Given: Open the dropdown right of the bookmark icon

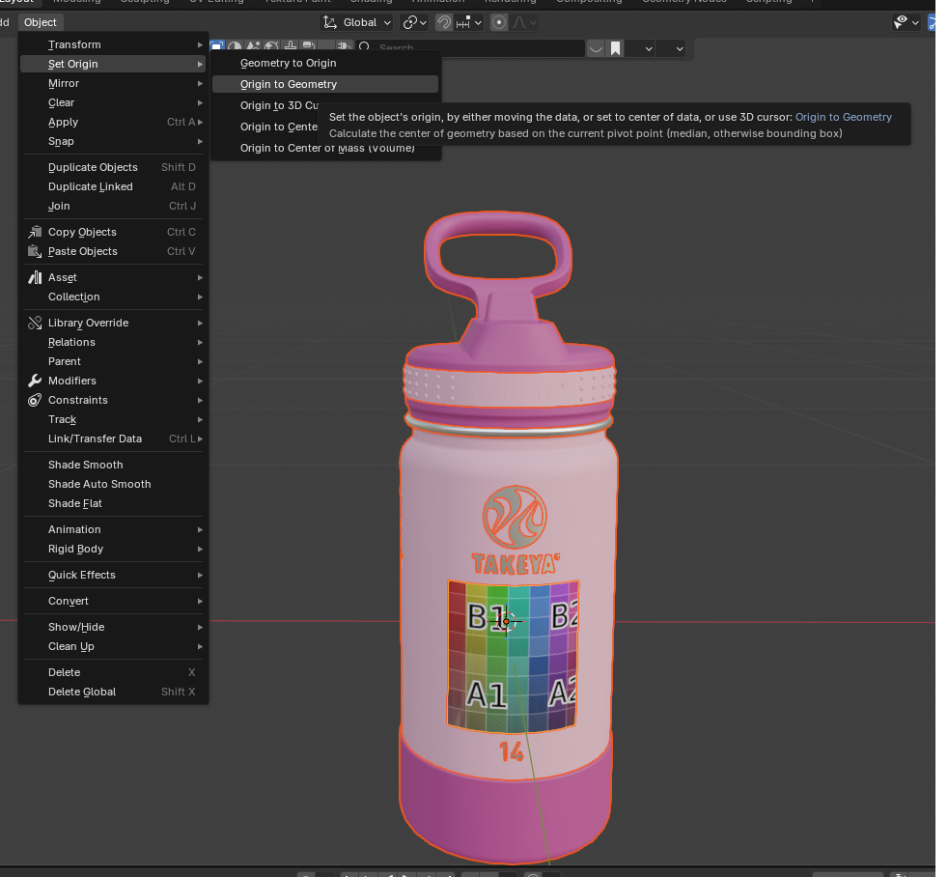Looking at the screenshot, I should [640, 48].
